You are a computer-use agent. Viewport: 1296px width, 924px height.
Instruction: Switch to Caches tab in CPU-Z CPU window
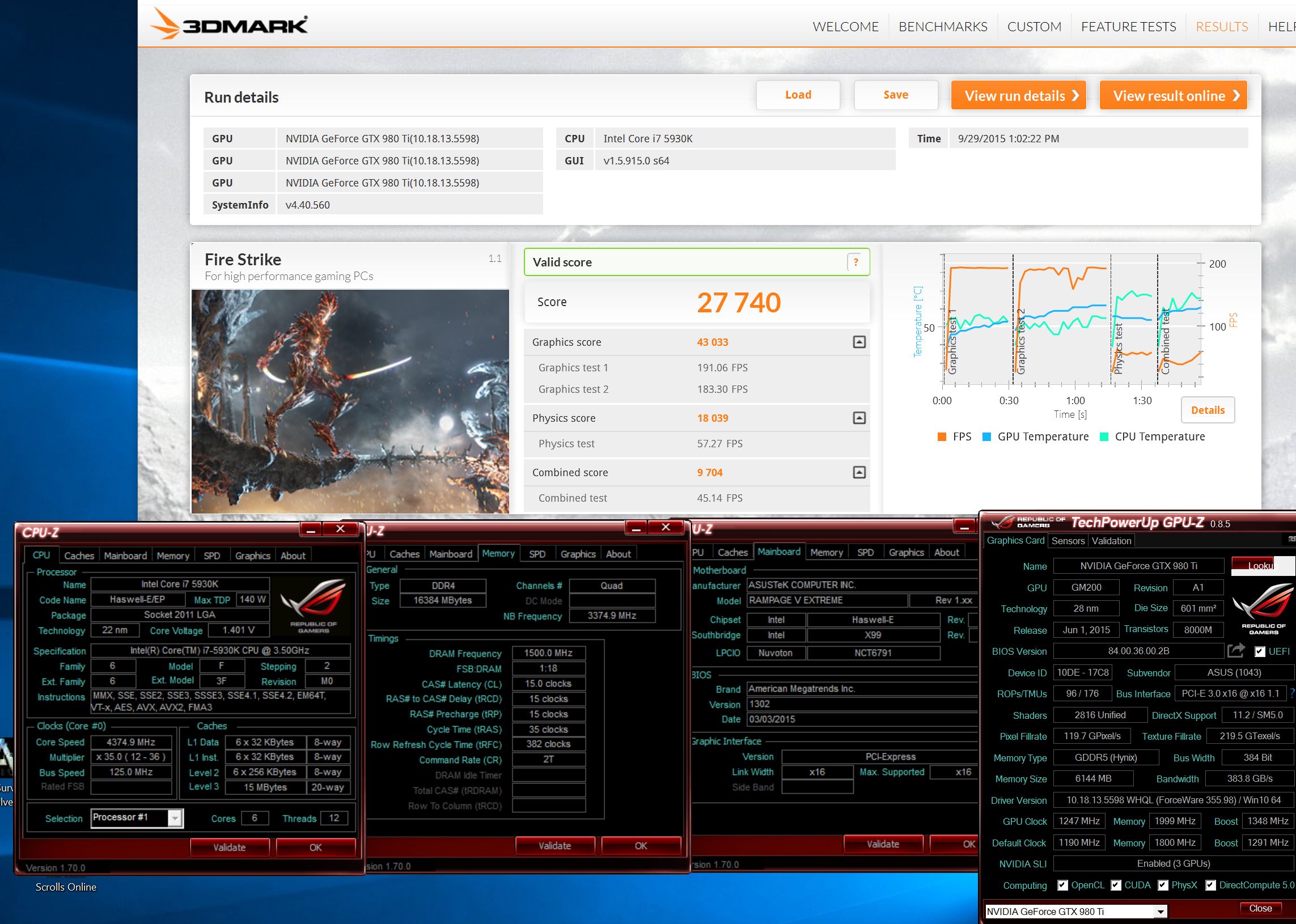point(79,556)
